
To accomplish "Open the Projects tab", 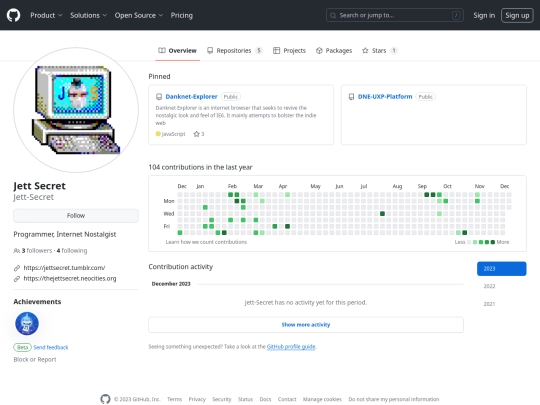I will click(289, 51).
